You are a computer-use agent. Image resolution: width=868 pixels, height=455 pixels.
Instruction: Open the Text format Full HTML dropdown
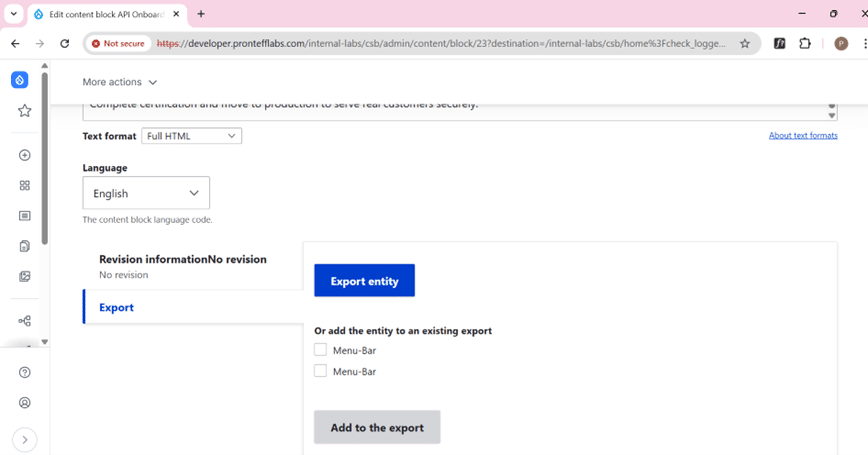coord(191,136)
